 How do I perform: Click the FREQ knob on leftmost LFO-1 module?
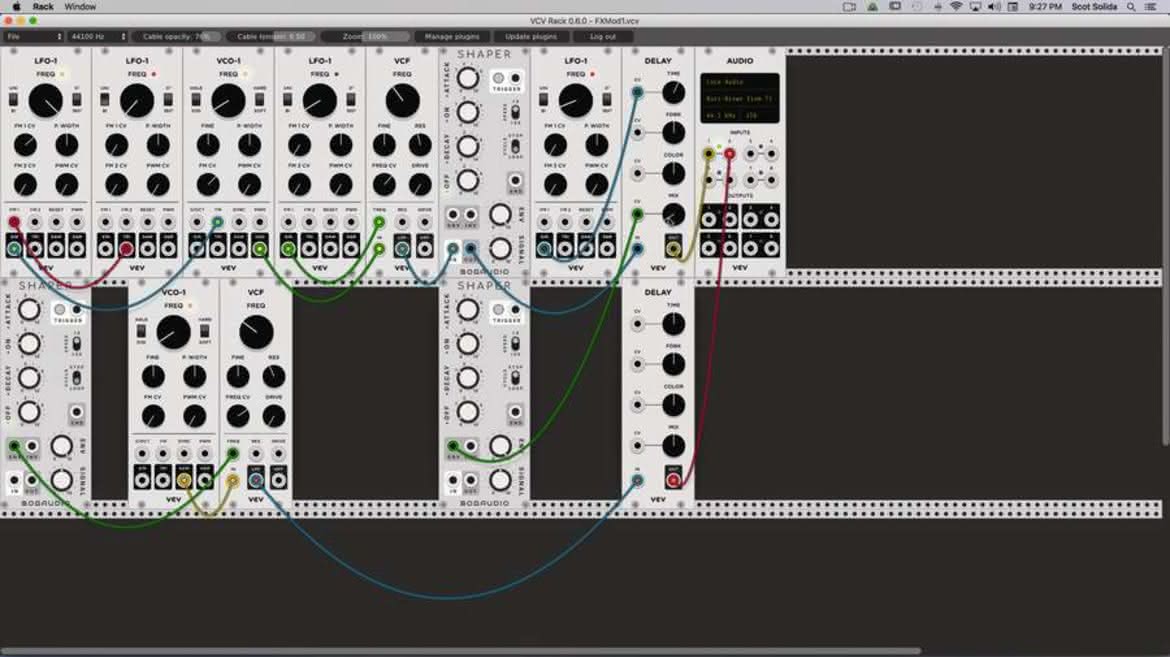46,101
